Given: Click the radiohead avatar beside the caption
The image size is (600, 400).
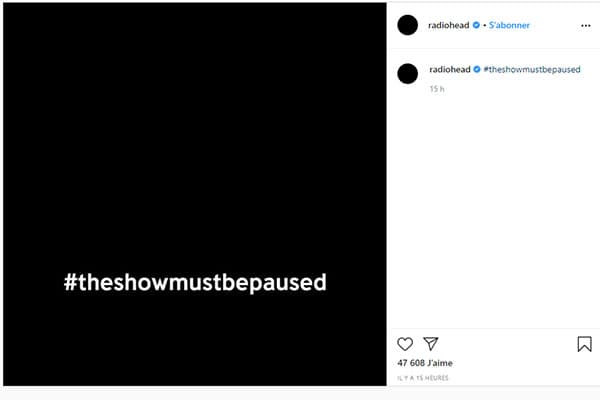Looking at the screenshot, I should 408,73.
